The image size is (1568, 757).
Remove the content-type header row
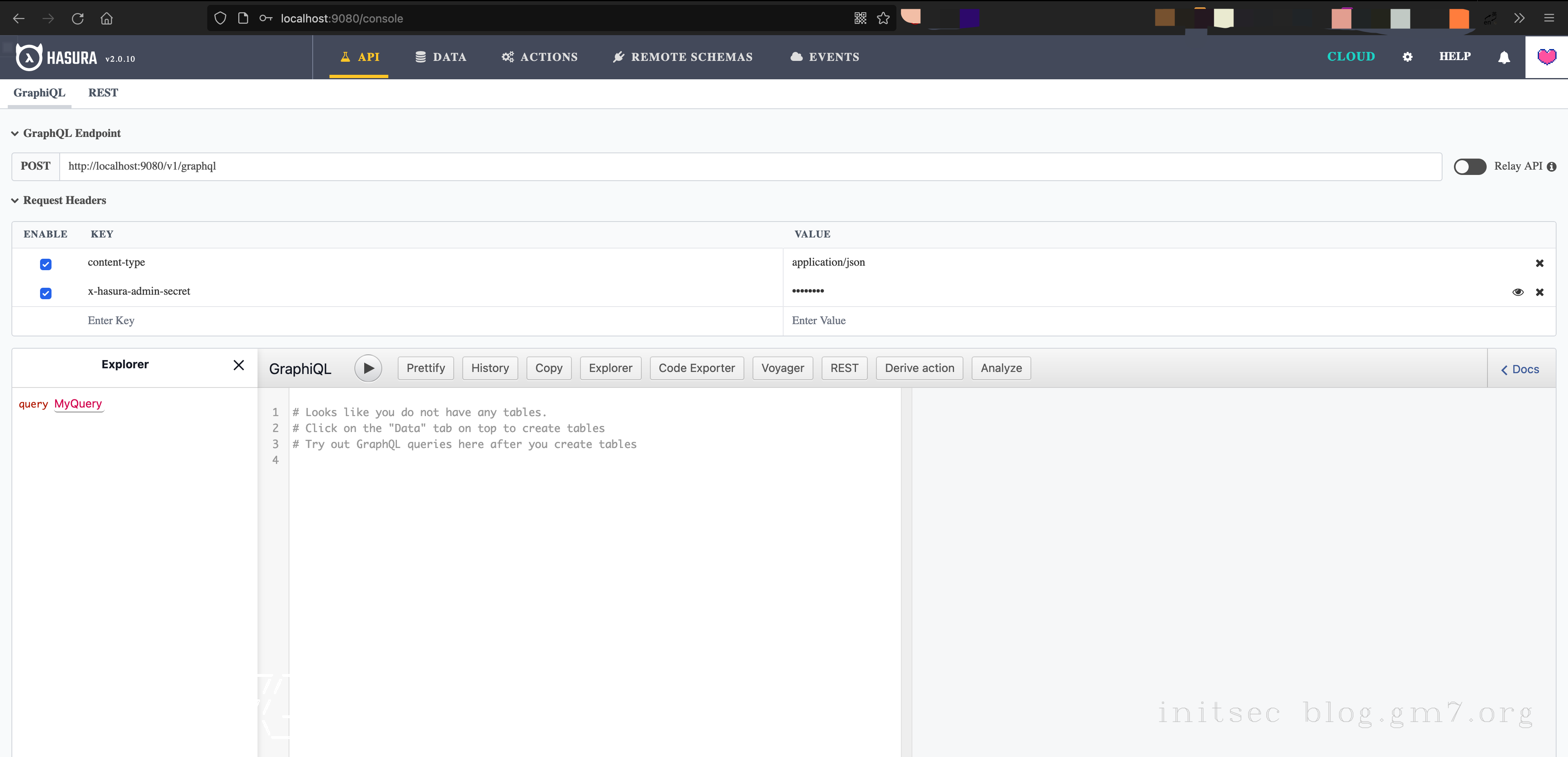[1539, 263]
